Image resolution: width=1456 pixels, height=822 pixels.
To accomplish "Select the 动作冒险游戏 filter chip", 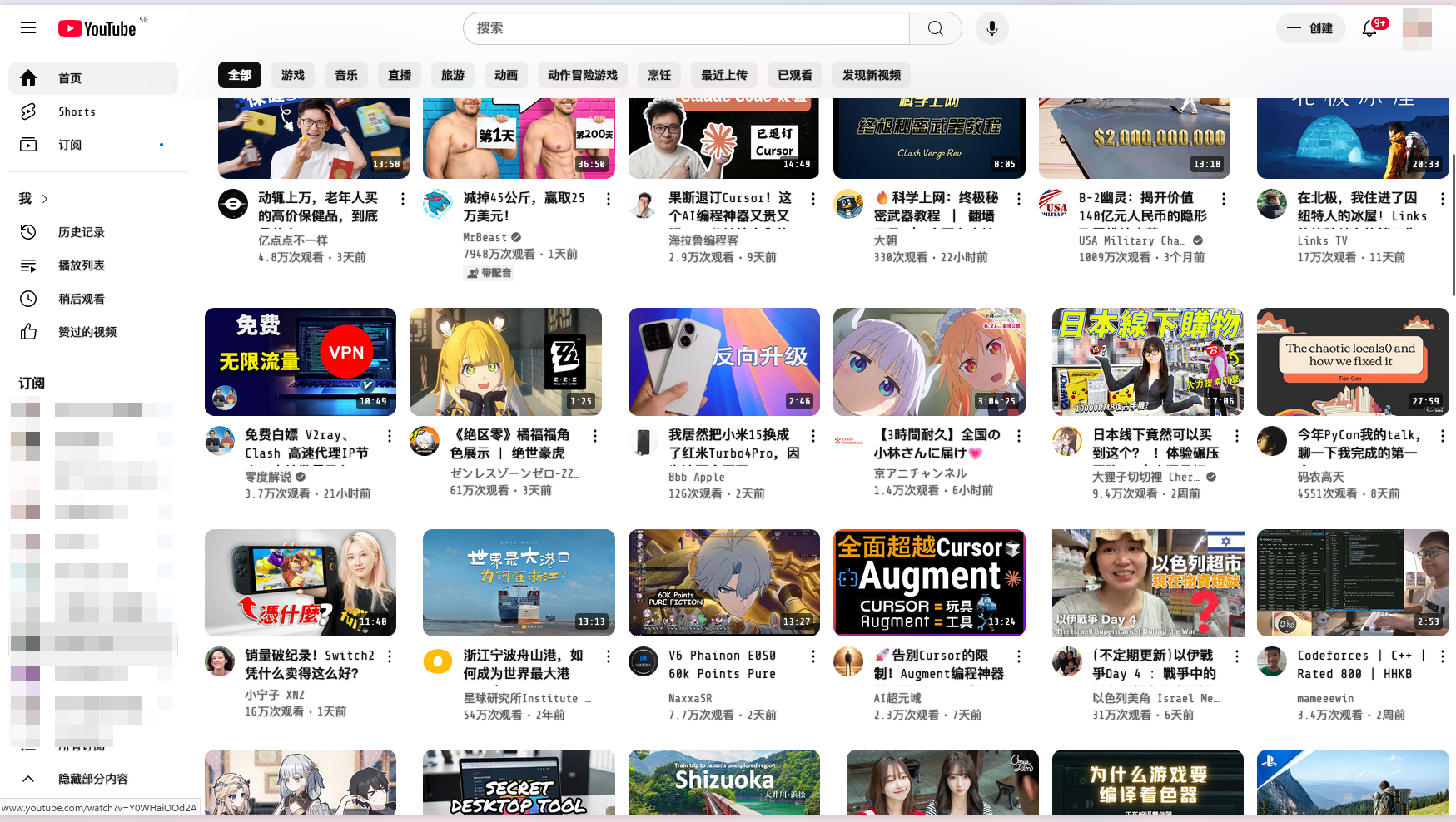I will (x=583, y=75).
